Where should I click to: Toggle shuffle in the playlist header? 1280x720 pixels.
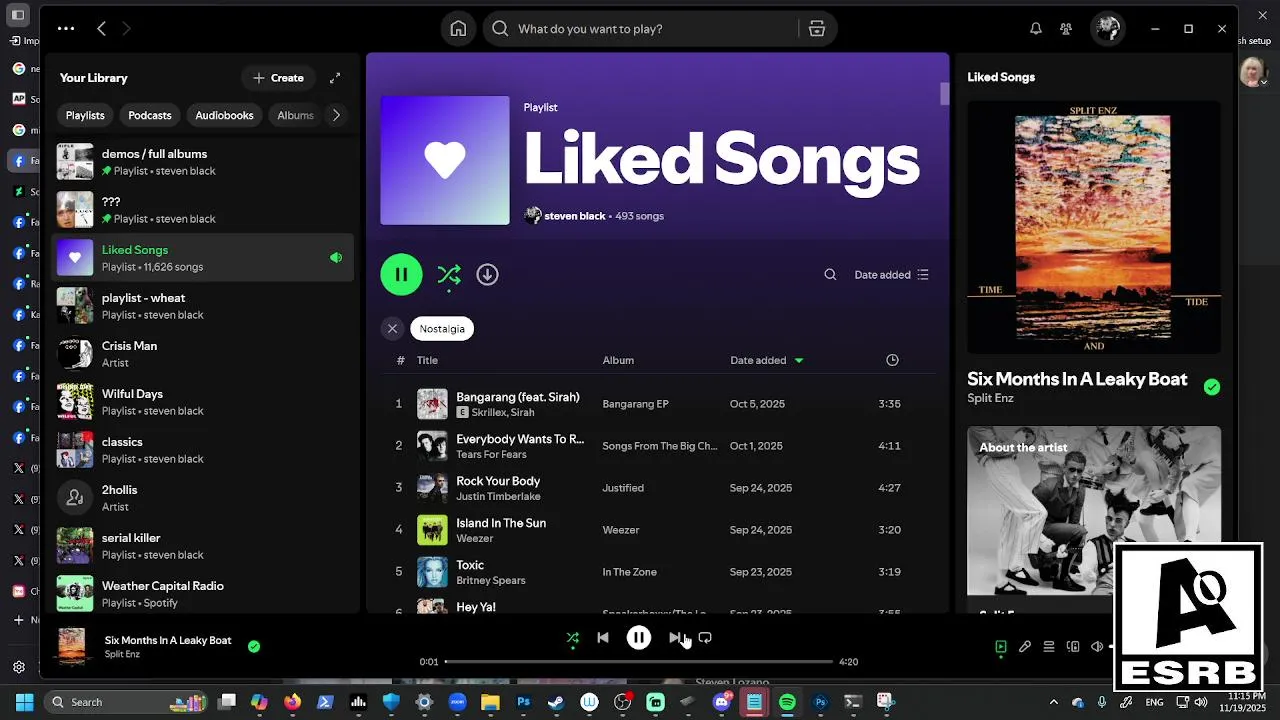tap(449, 275)
